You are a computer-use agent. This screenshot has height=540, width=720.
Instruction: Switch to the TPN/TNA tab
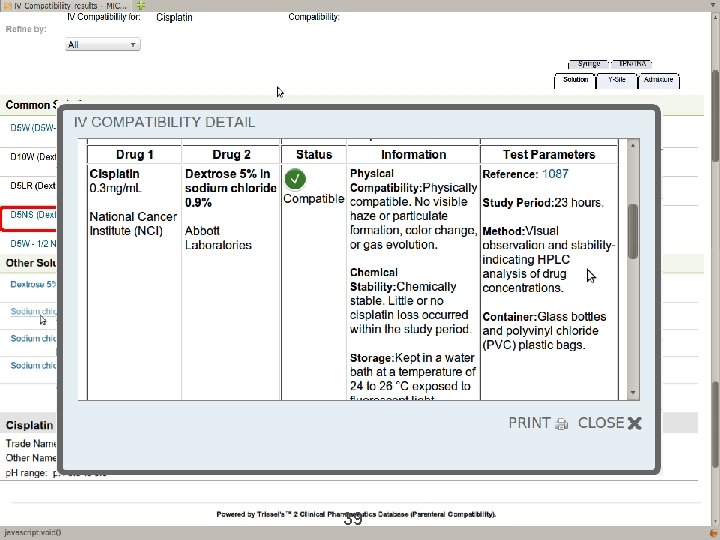632,64
